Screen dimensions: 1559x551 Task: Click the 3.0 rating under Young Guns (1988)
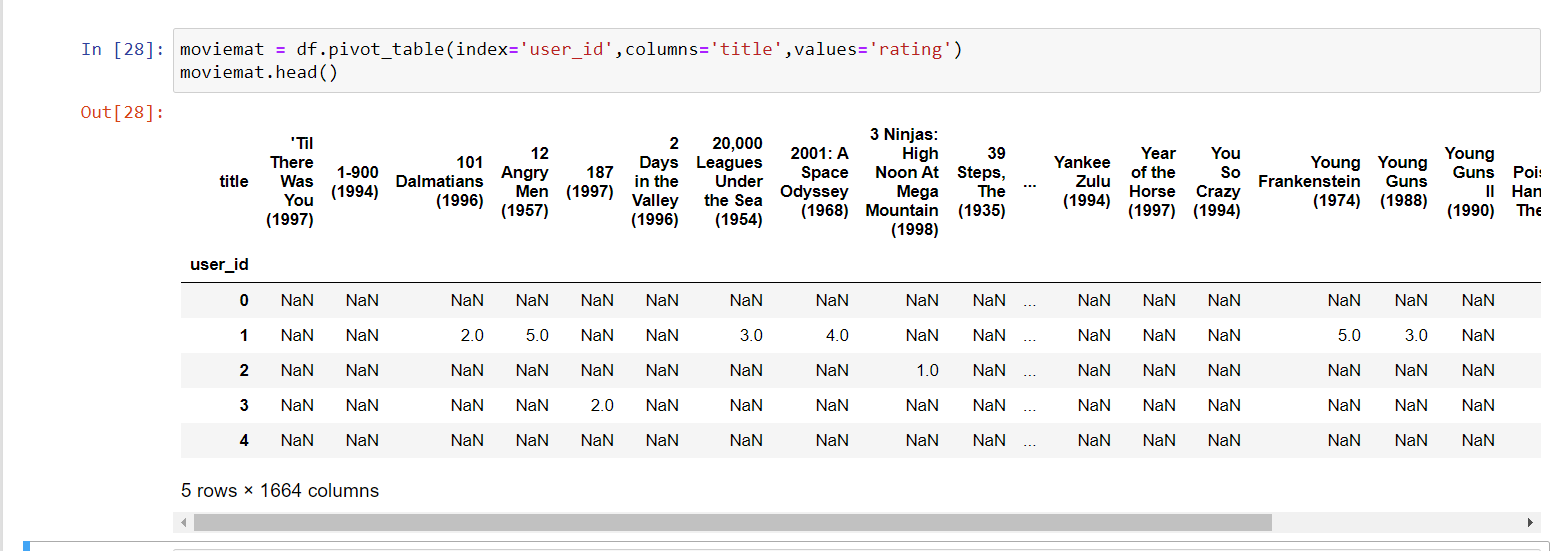pyautogui.click(x=1416, y=335)
